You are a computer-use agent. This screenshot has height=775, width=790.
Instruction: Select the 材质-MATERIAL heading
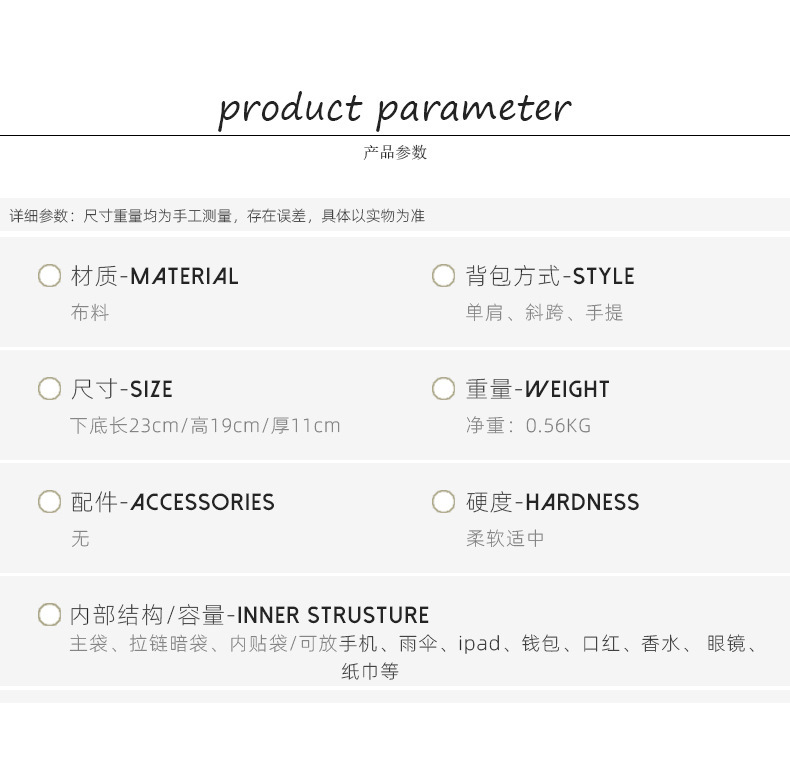pos(155,276)
